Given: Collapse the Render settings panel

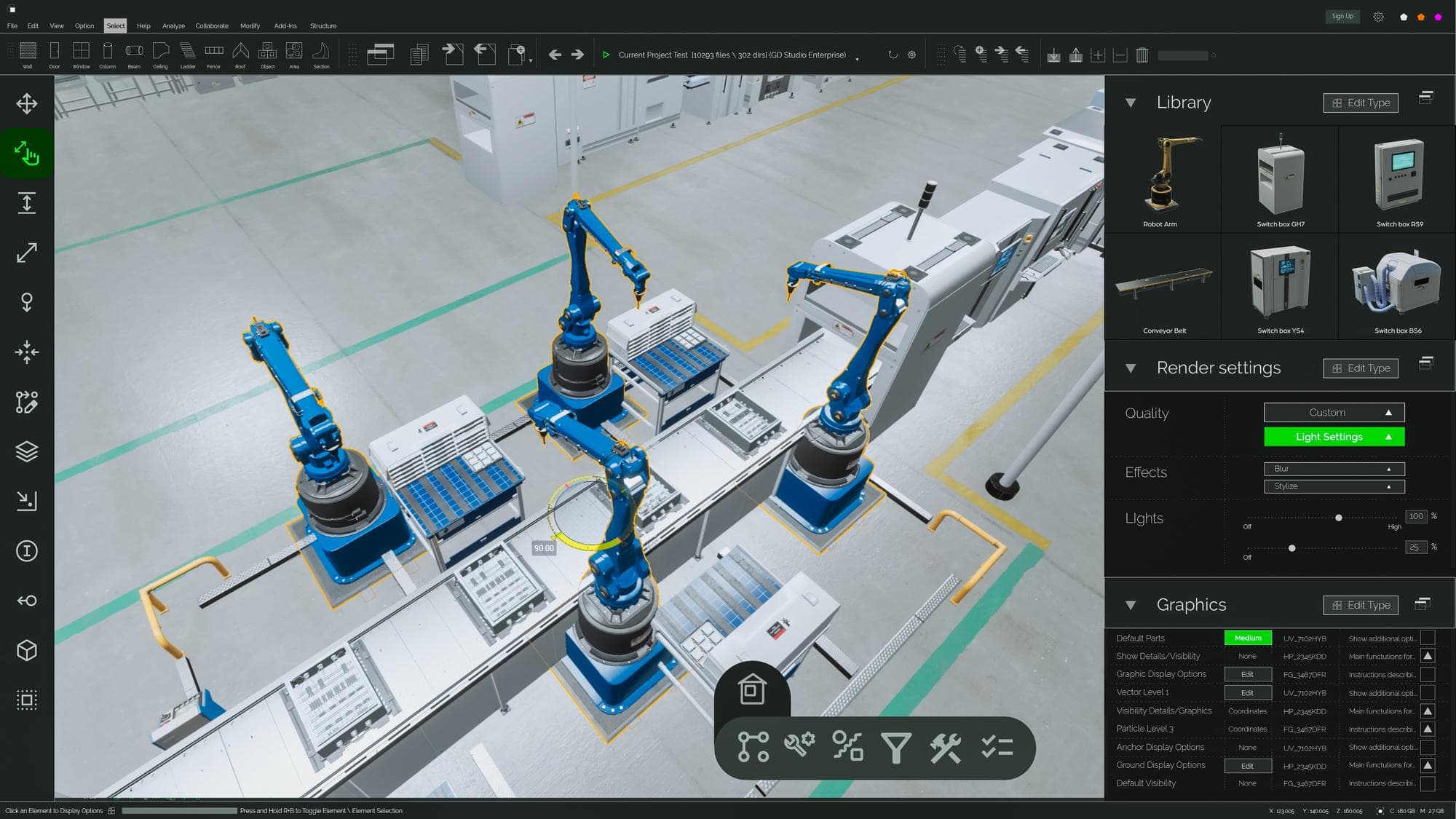Looking at the screenshot, I should [1131, 368].
